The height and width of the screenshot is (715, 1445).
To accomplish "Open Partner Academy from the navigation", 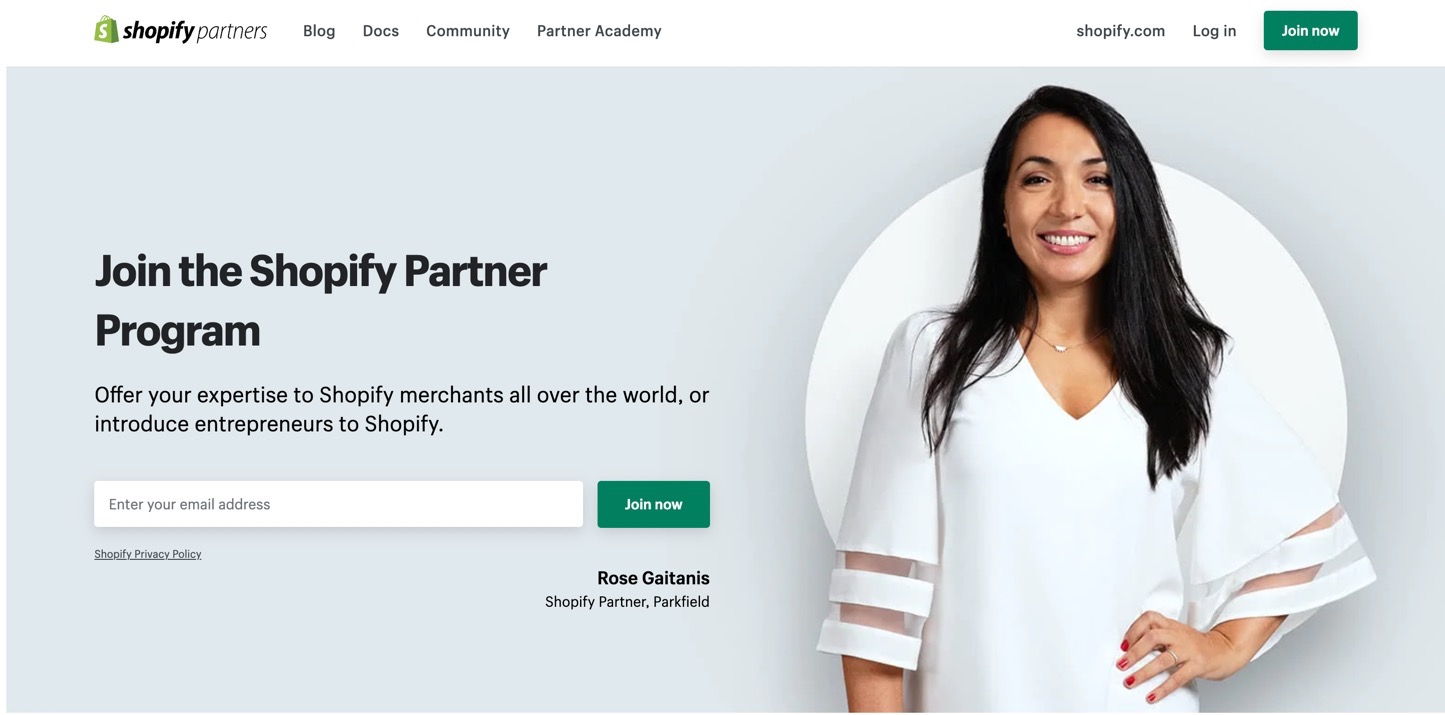I will coord(599,31).
